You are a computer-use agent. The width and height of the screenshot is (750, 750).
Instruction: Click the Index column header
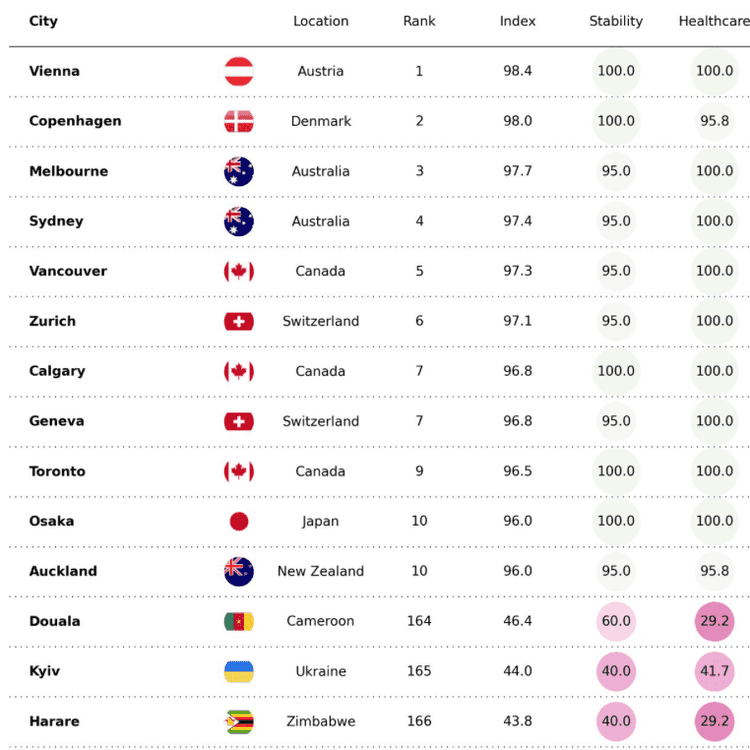pos(518,21)
